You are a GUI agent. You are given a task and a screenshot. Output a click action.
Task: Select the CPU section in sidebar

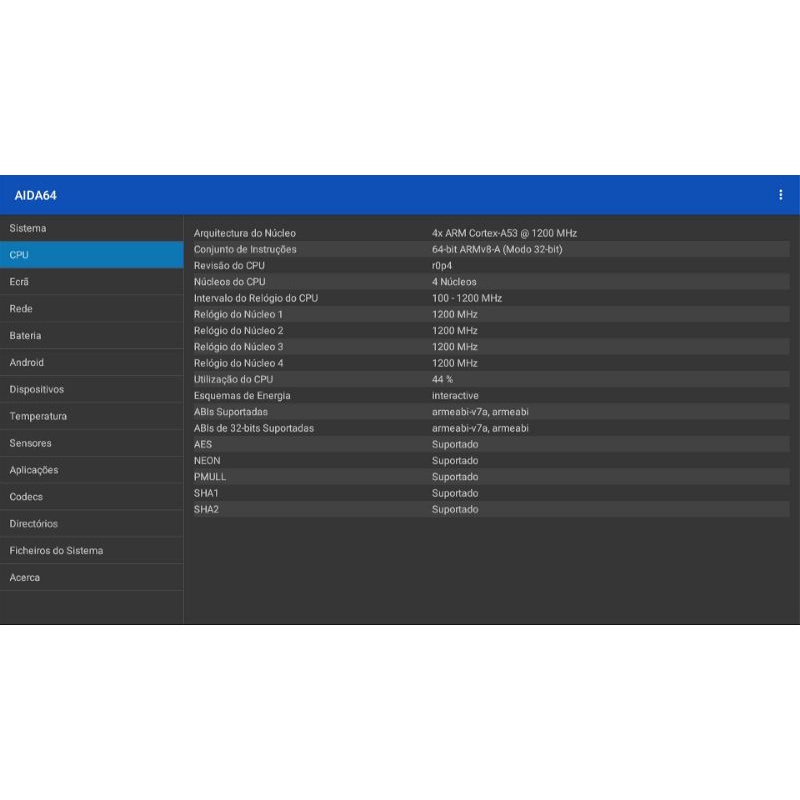[x=91, y=255]
